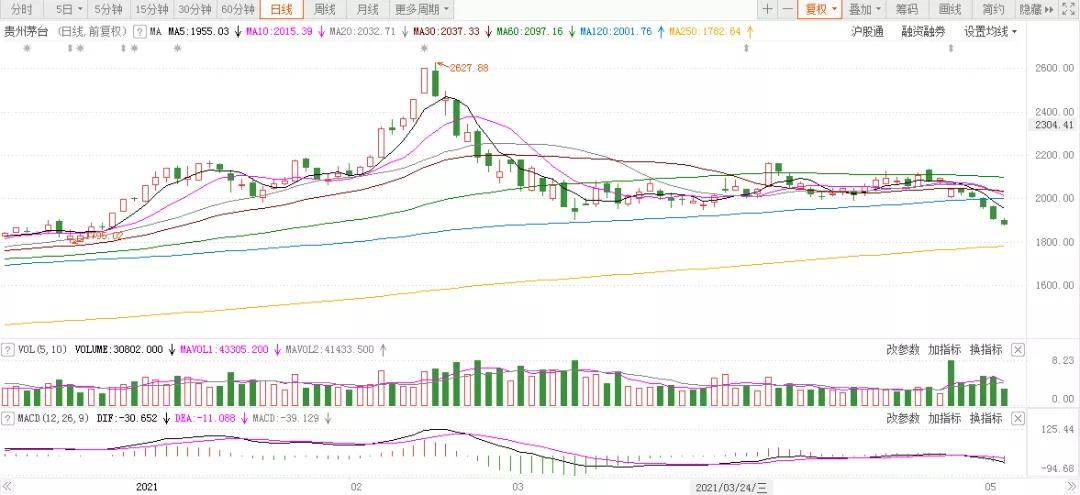Image resolution: width=1080 pixels, height=495 pixels.
Task: Click the MA250 up-arrow indicator
Action: point(750,32)
